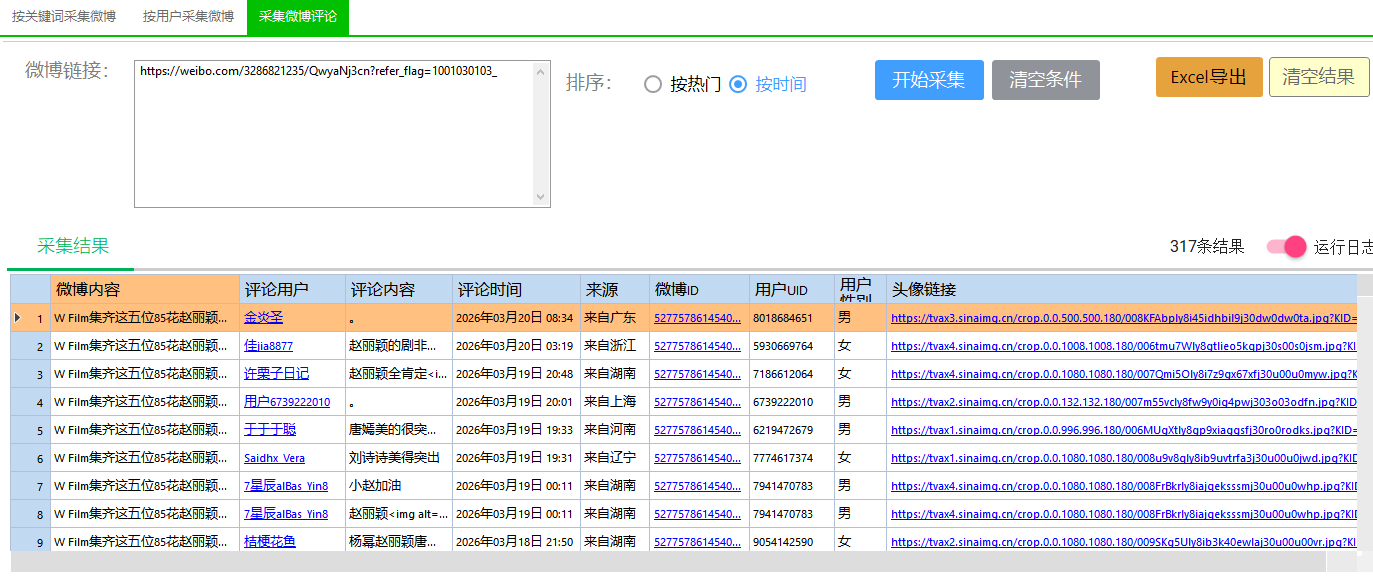Select 按时间 sort radio button
The height and width of the screenshot is (576, 1373).
tap(739, 85)
